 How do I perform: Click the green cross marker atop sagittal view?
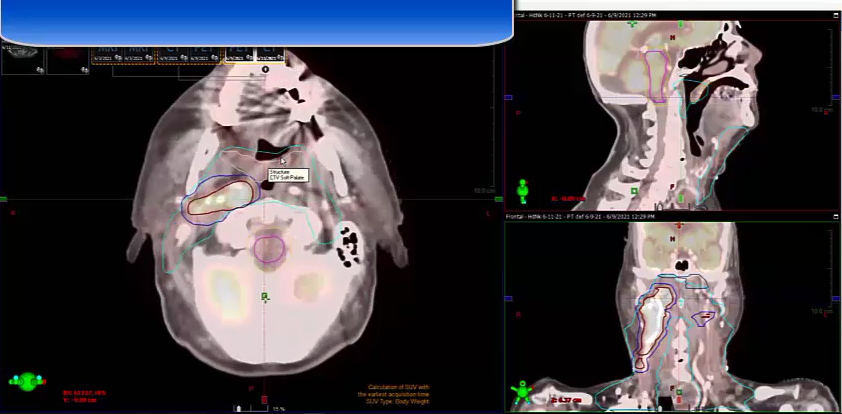(x=633, y=23)
